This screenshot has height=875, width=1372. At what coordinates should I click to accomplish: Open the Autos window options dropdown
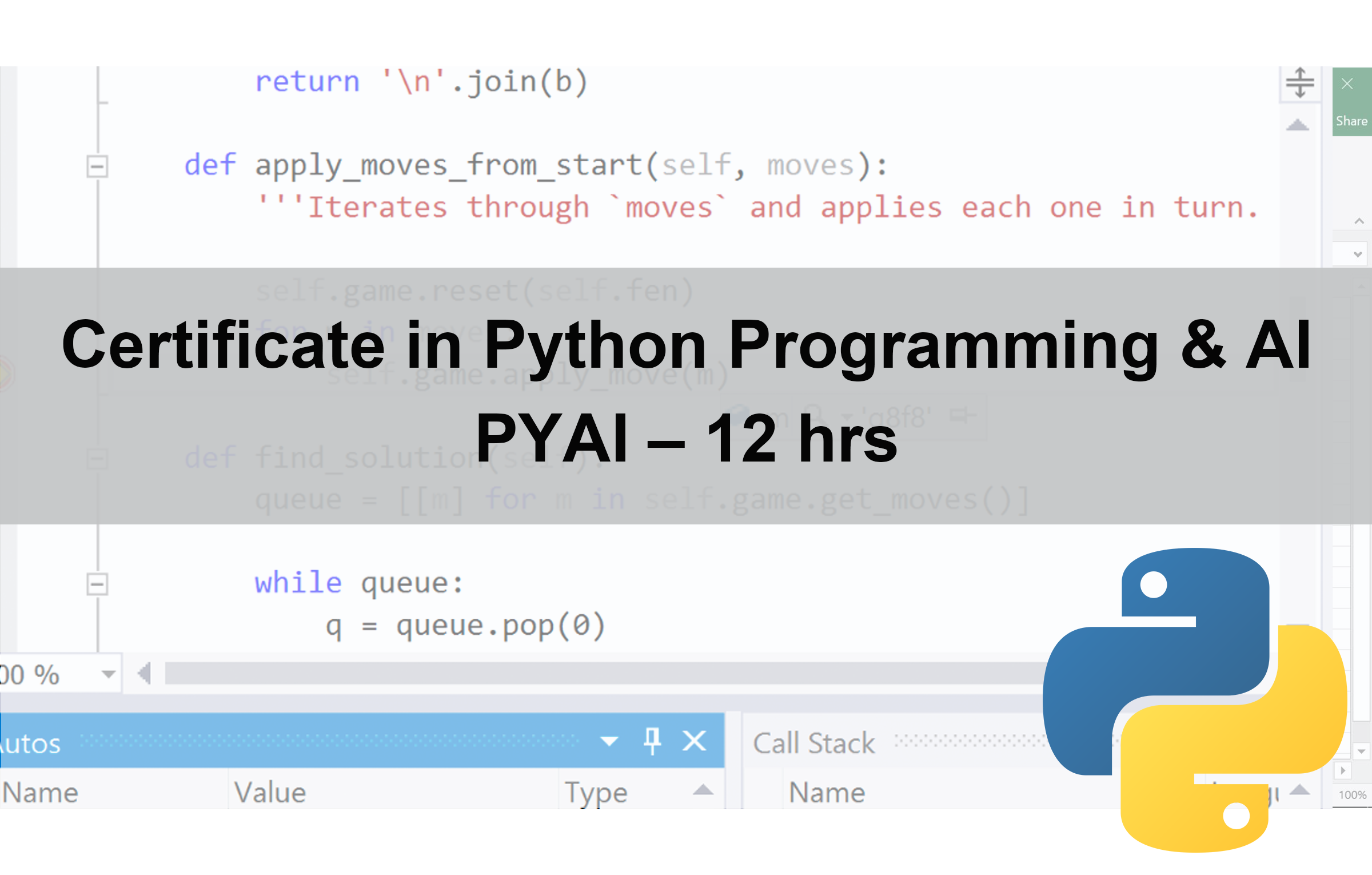point(609,741)
